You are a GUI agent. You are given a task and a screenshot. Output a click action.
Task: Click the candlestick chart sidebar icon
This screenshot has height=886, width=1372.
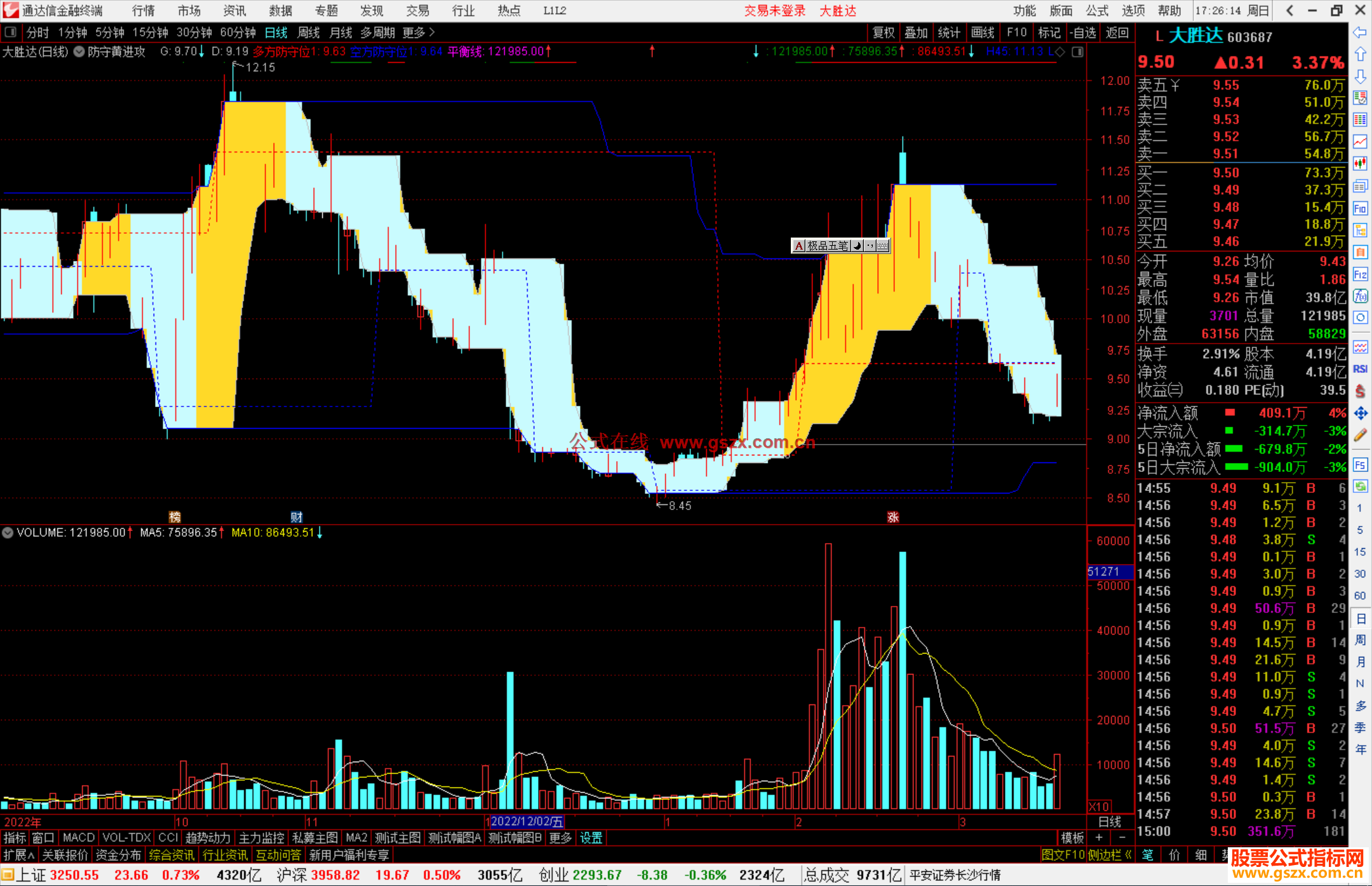click(x=1360, y=164)
